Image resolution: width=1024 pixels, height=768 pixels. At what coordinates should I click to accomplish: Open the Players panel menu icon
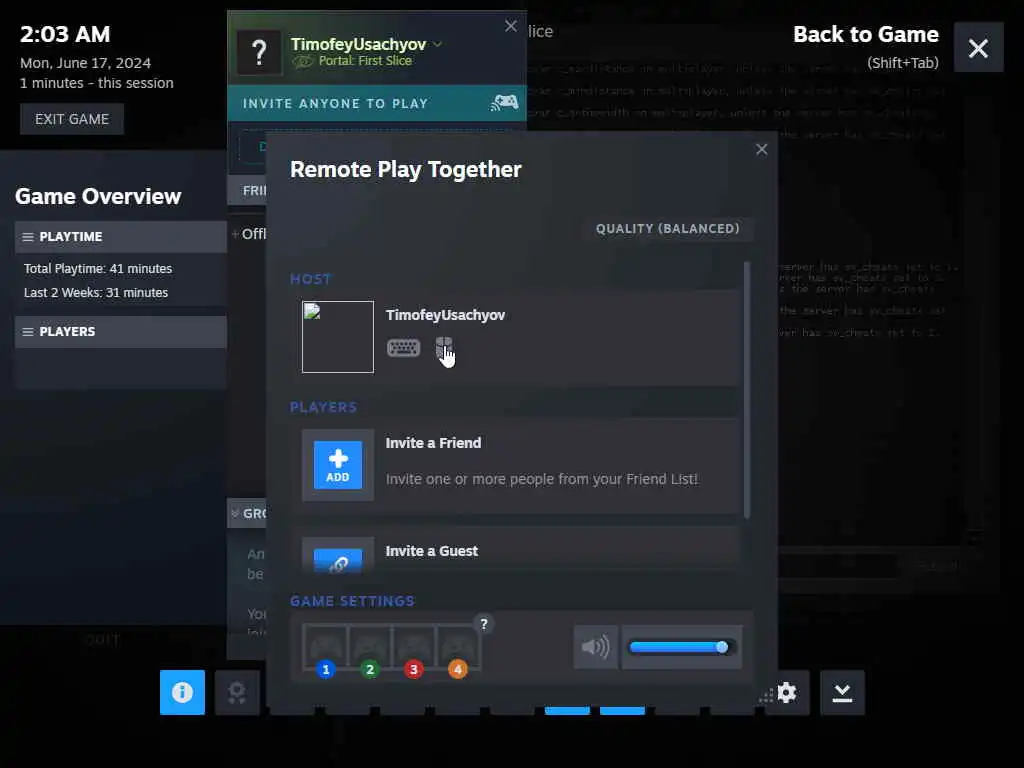click(28, 332)
